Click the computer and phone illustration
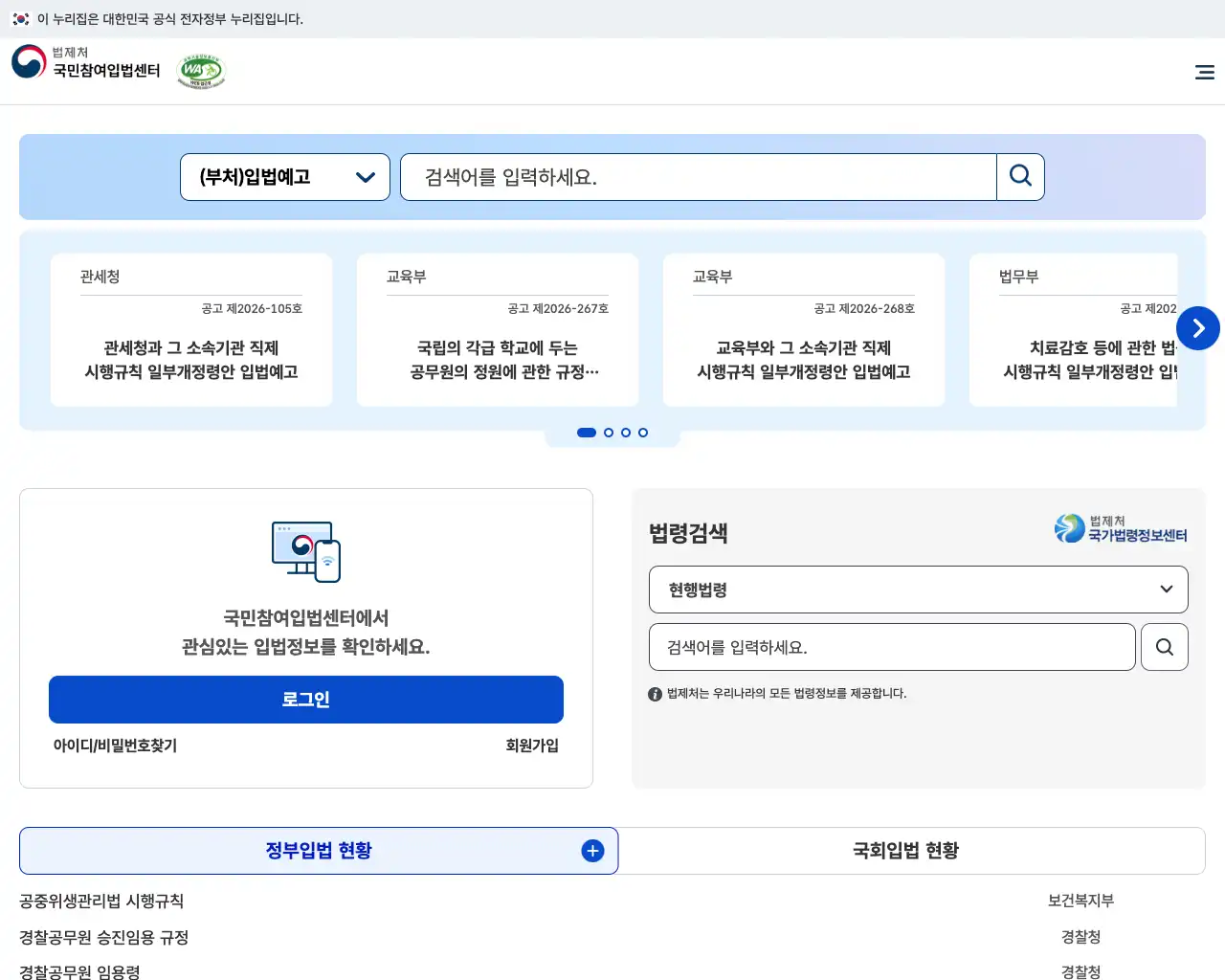This screenshot has height=980, width=1225. 306,552
